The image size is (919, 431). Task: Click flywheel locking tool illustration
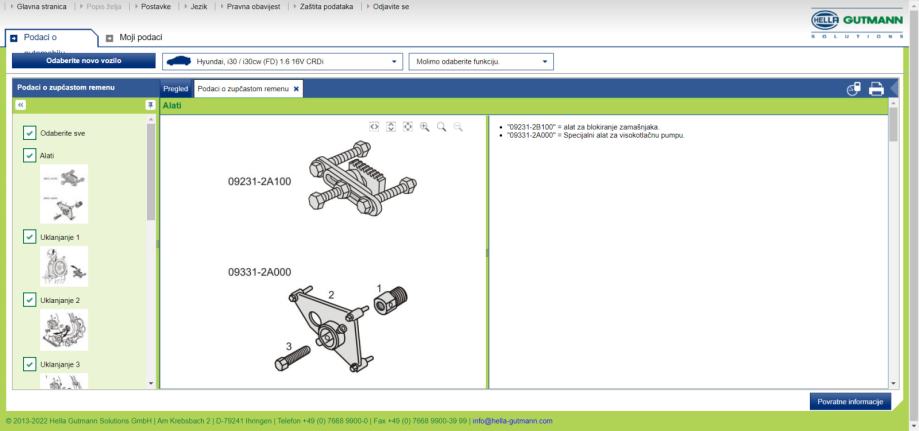[x=362, y=178]
